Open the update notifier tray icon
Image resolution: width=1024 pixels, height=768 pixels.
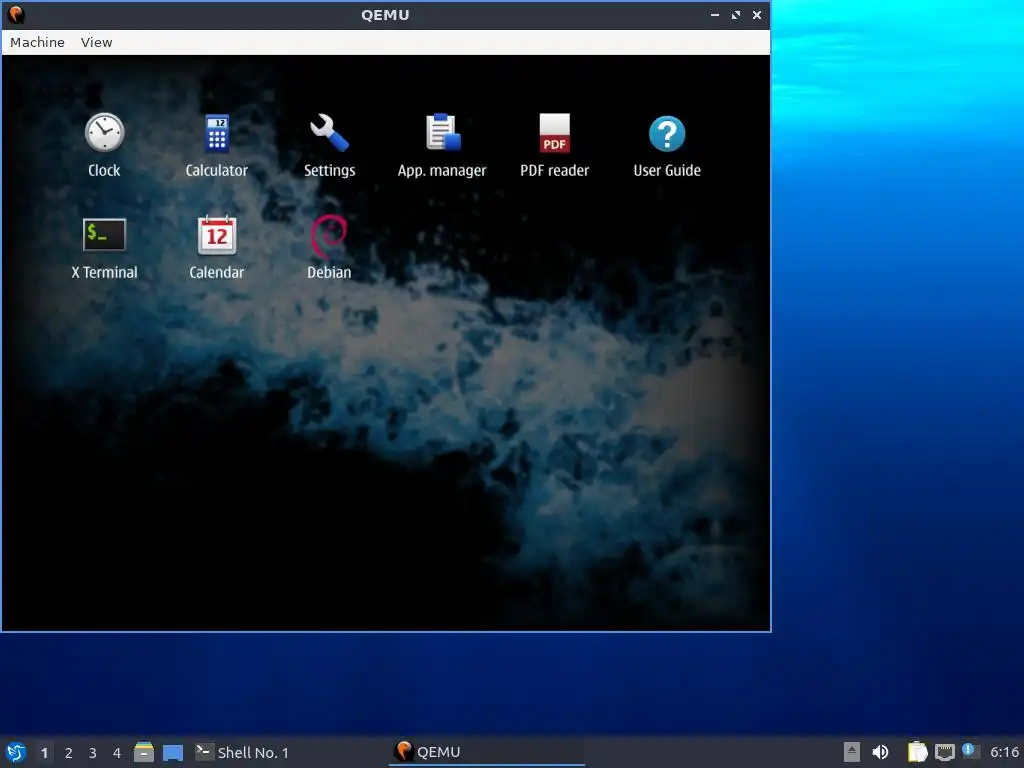click(970, 751)
